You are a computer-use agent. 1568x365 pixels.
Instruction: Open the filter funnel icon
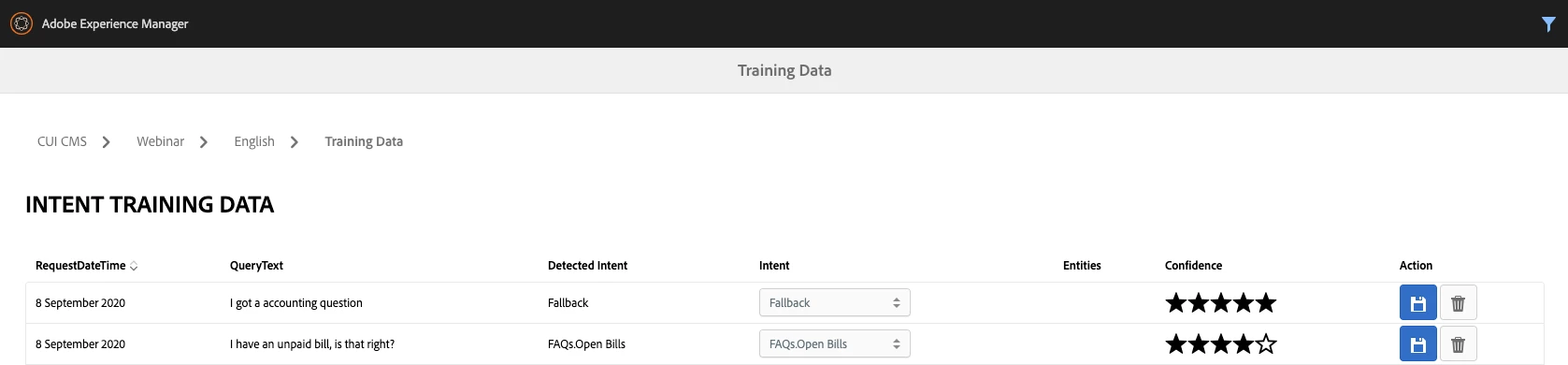1548,24
